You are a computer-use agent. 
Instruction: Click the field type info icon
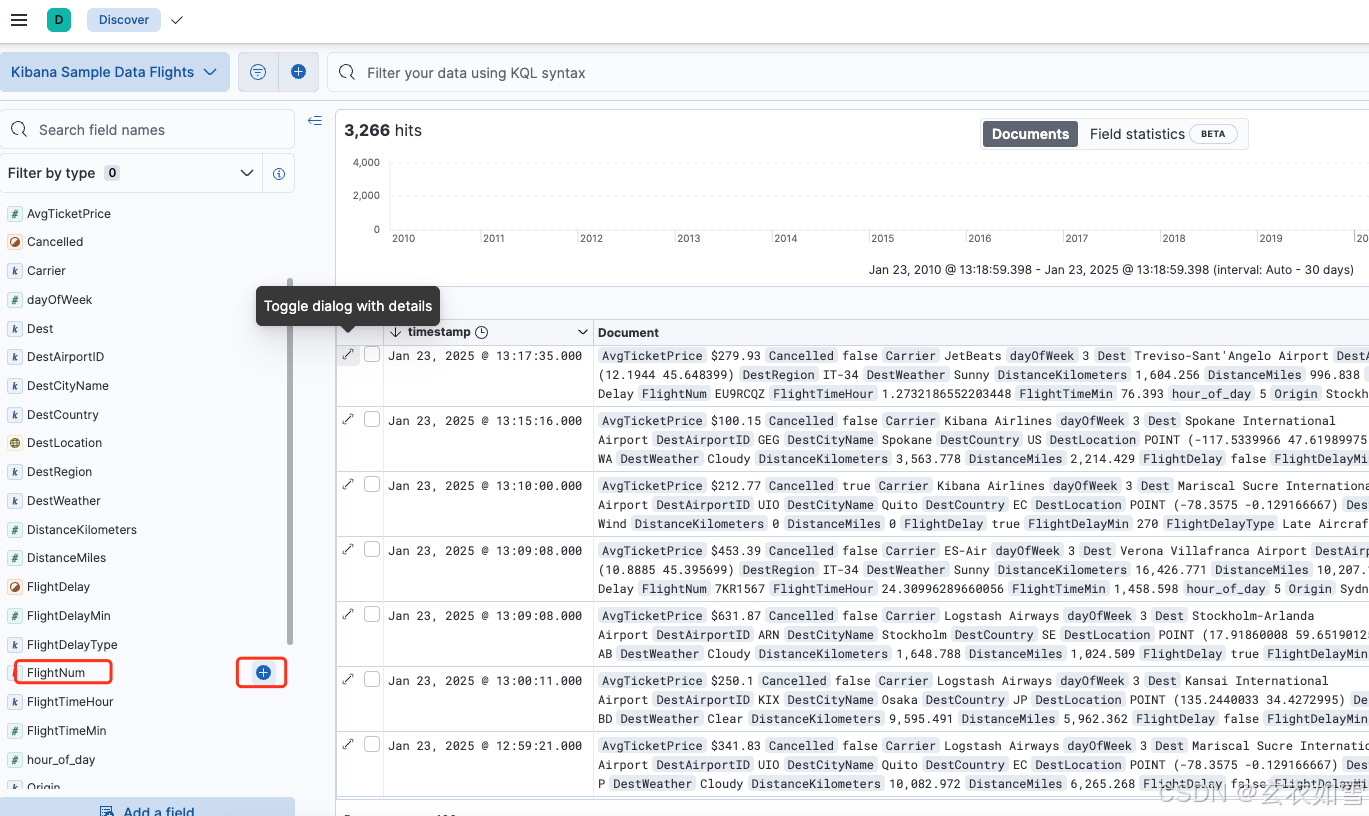[279, 174]
